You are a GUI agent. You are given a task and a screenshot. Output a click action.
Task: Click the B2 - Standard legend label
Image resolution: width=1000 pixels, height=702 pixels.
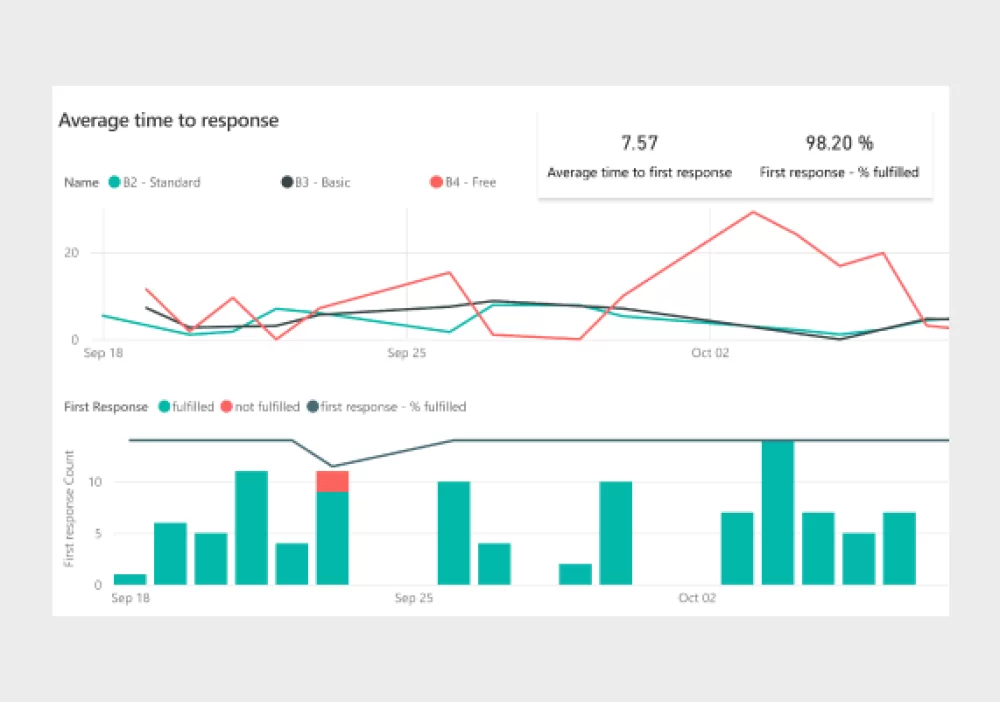click(162, 182)
